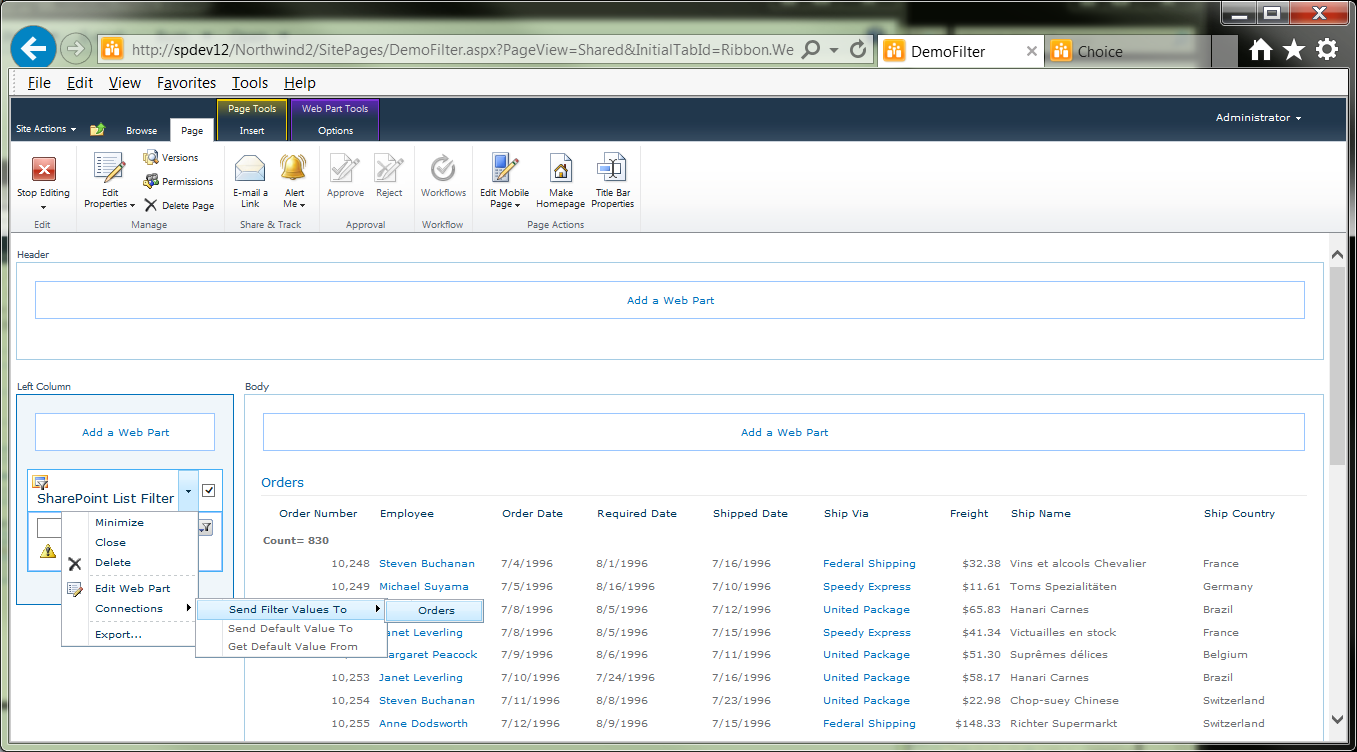The image size is (1357, 752).
Task: Open the browser home icon
Action: (x=1261, y=50)
